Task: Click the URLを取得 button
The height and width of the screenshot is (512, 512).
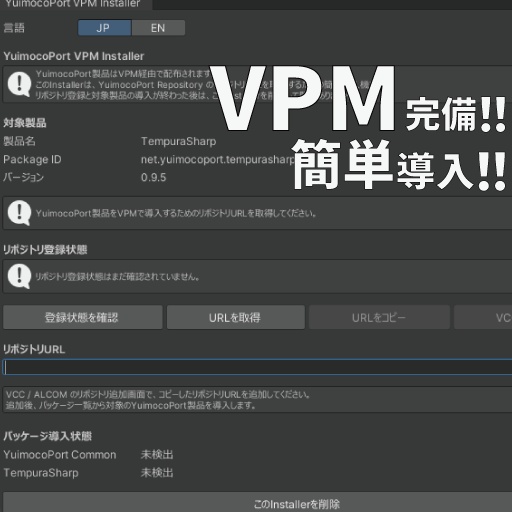Action: click(x=236, y=317)
